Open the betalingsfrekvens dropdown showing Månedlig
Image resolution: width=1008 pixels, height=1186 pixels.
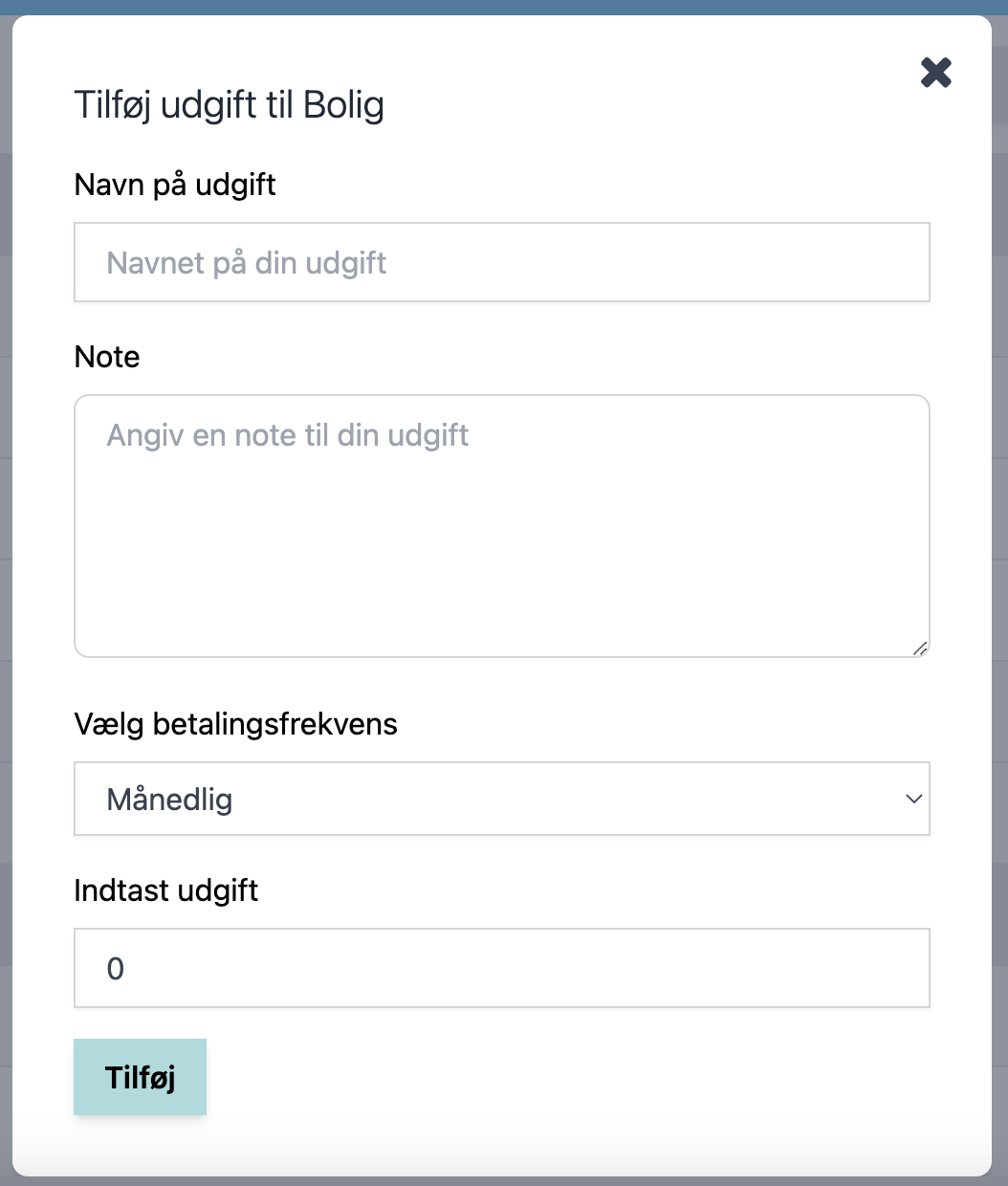pyautogui.click(x=502, y=799)
